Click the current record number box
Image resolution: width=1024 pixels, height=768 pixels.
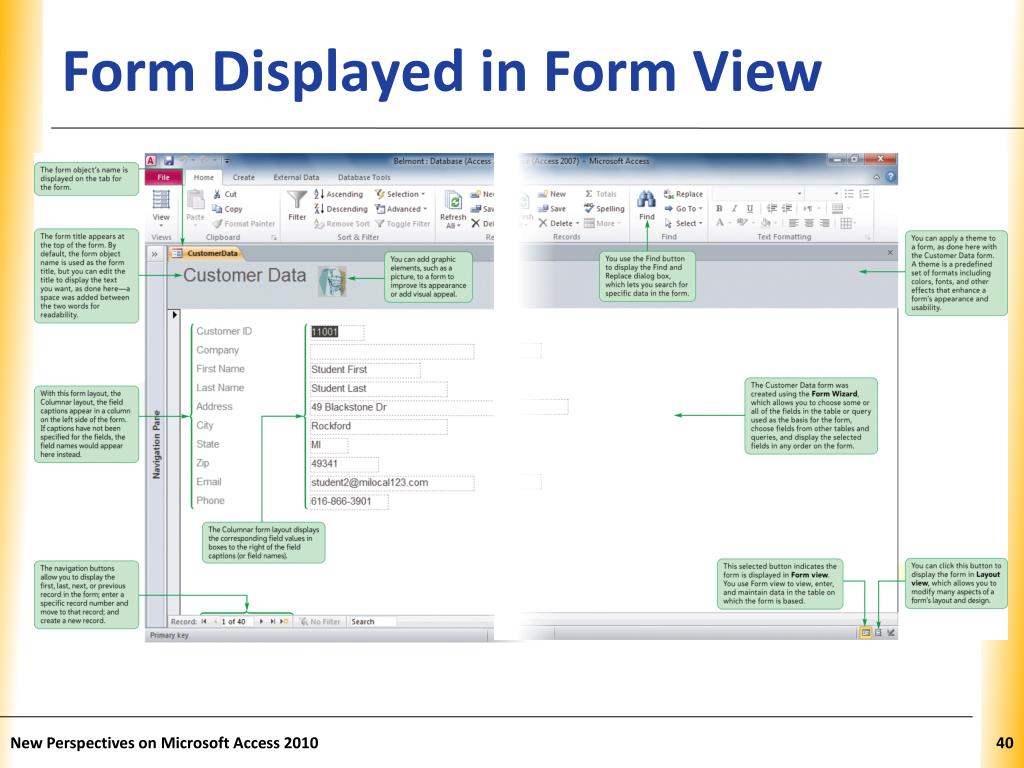point(236,622)
